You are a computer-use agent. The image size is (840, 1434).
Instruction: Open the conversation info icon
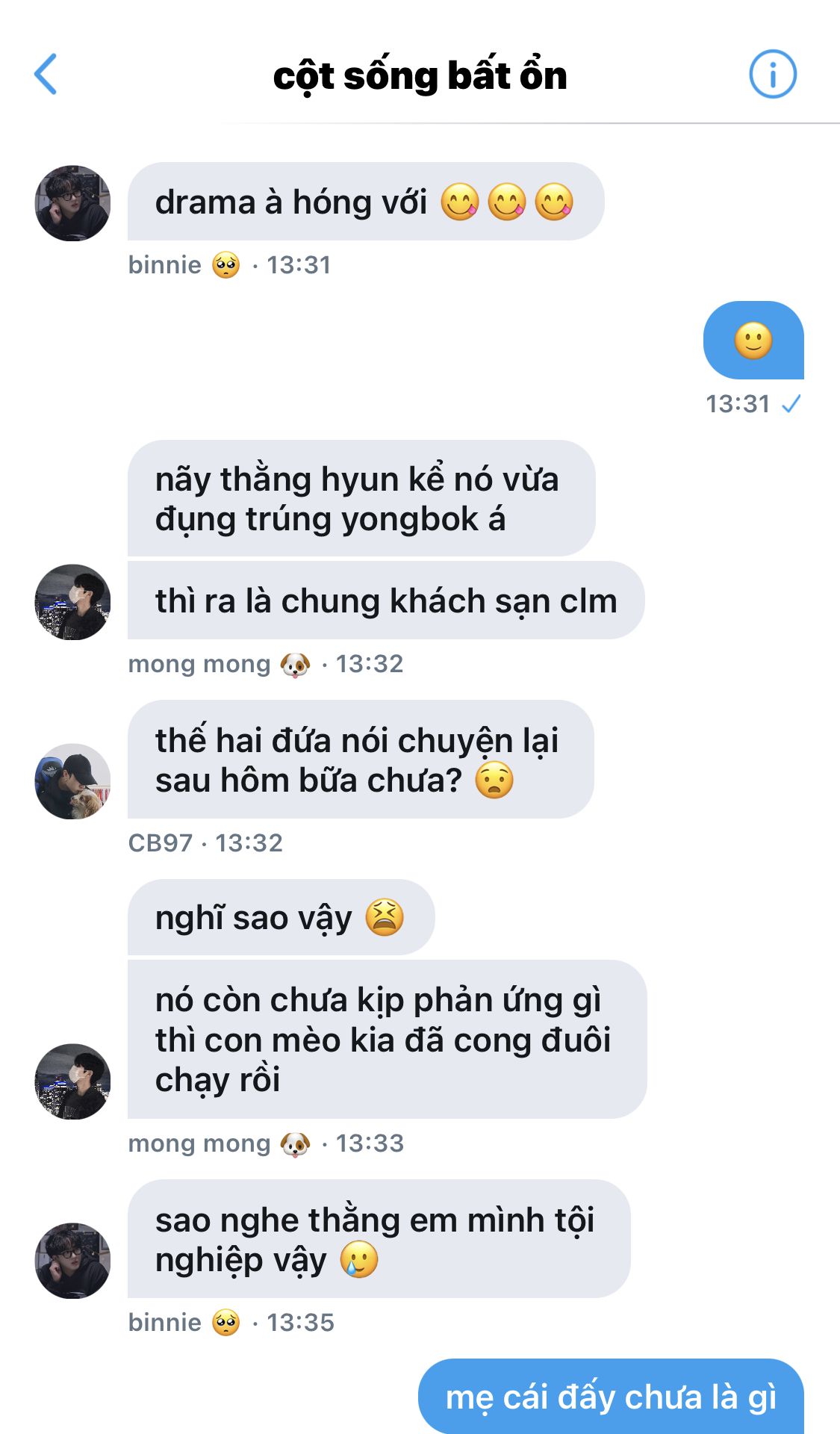(773, 74)
